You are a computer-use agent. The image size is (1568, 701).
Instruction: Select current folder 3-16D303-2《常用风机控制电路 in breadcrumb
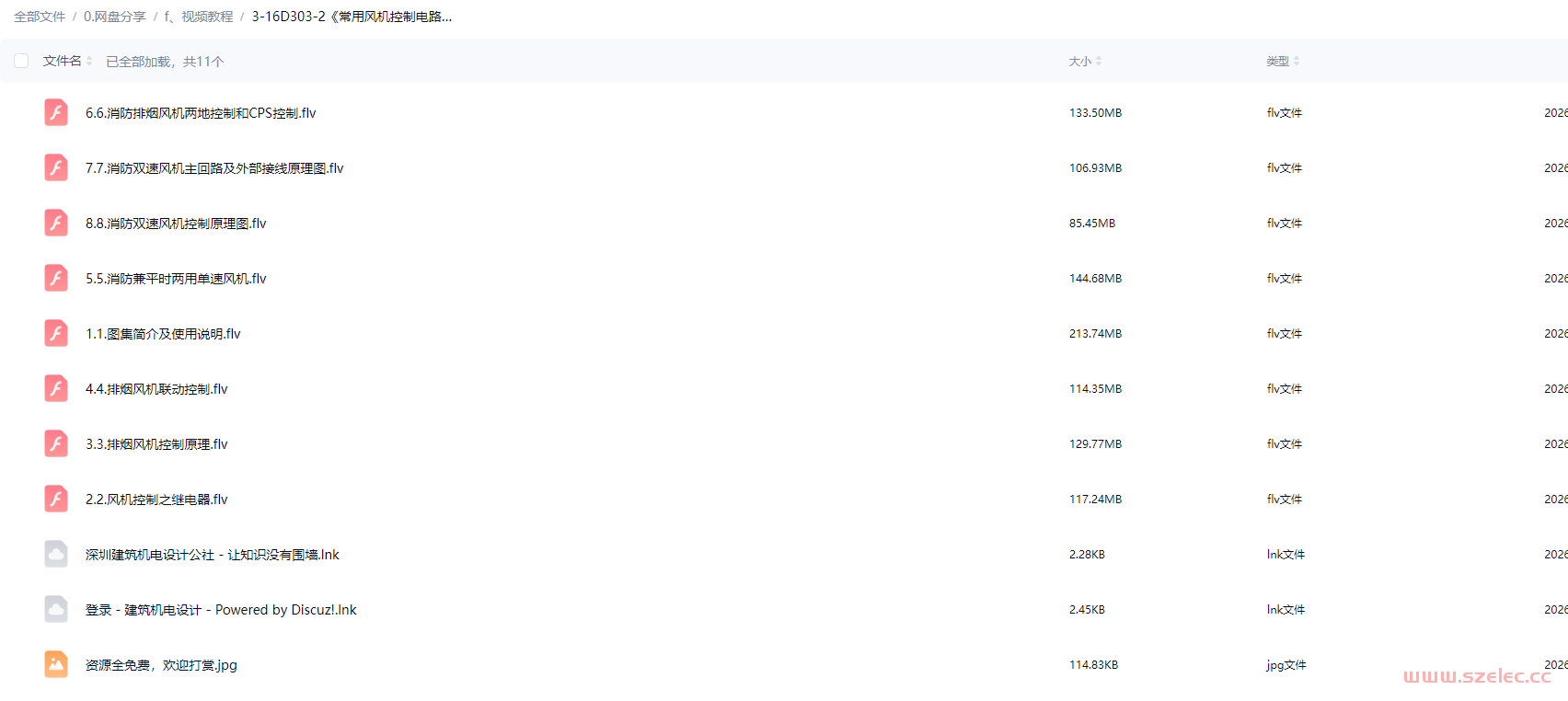click(x=352, y=17)
